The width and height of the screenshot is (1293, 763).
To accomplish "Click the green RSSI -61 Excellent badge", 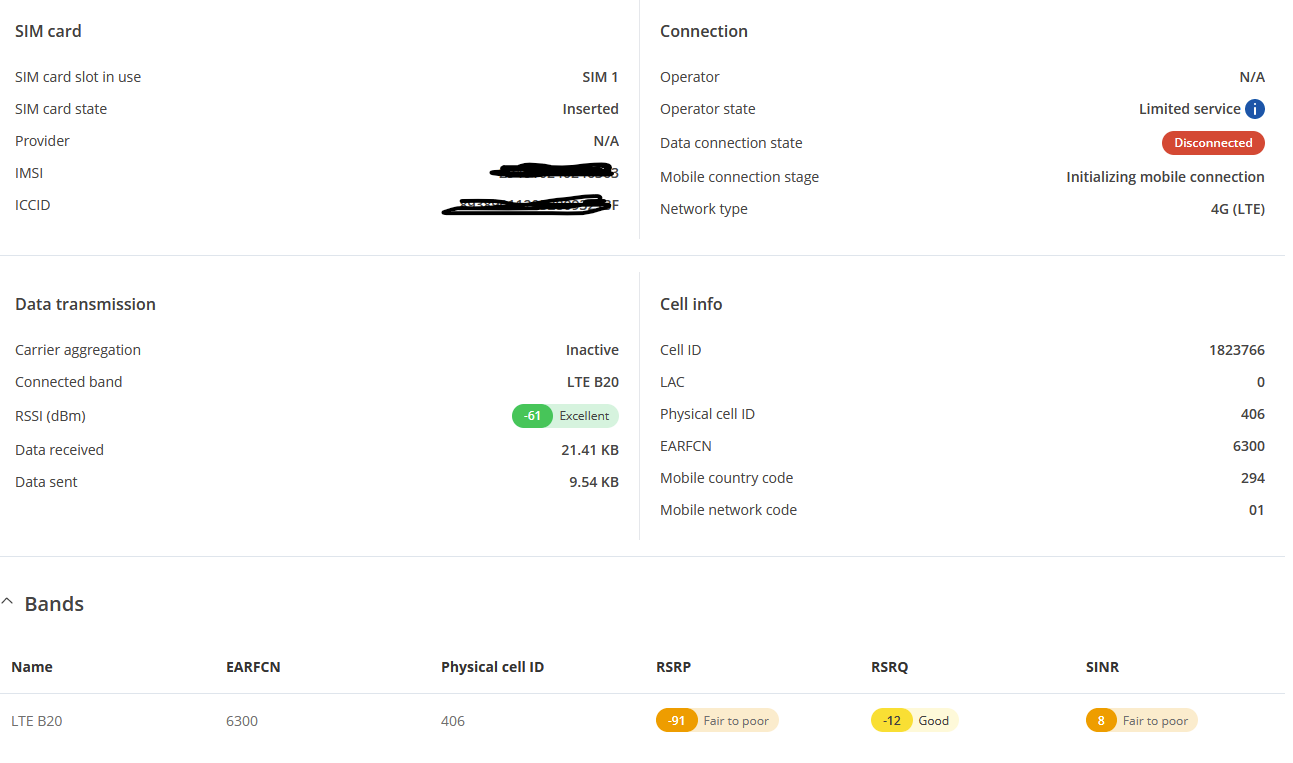I will [565, 416].
